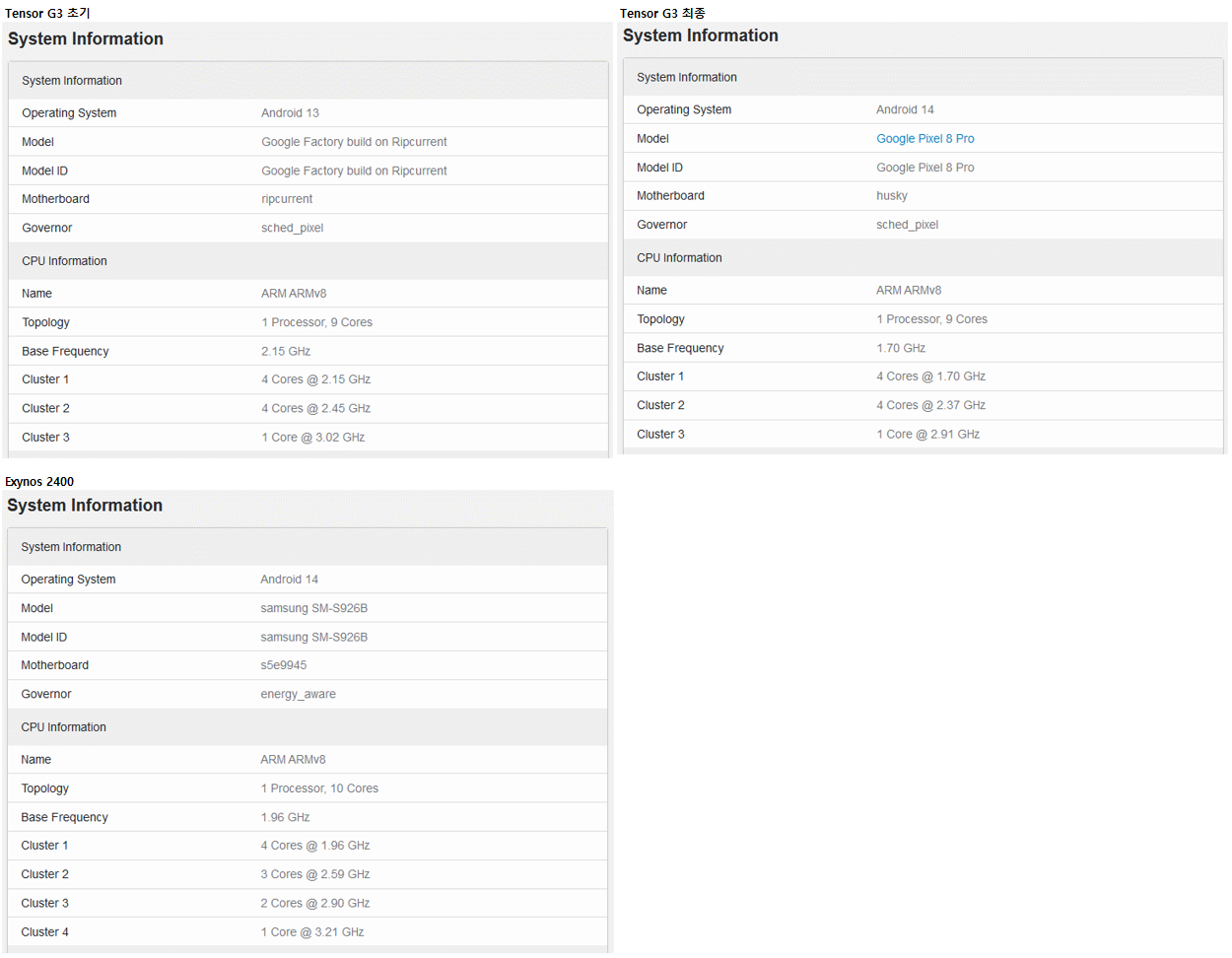Click the '2.15 GHz' base frequency value

(286, 352)
